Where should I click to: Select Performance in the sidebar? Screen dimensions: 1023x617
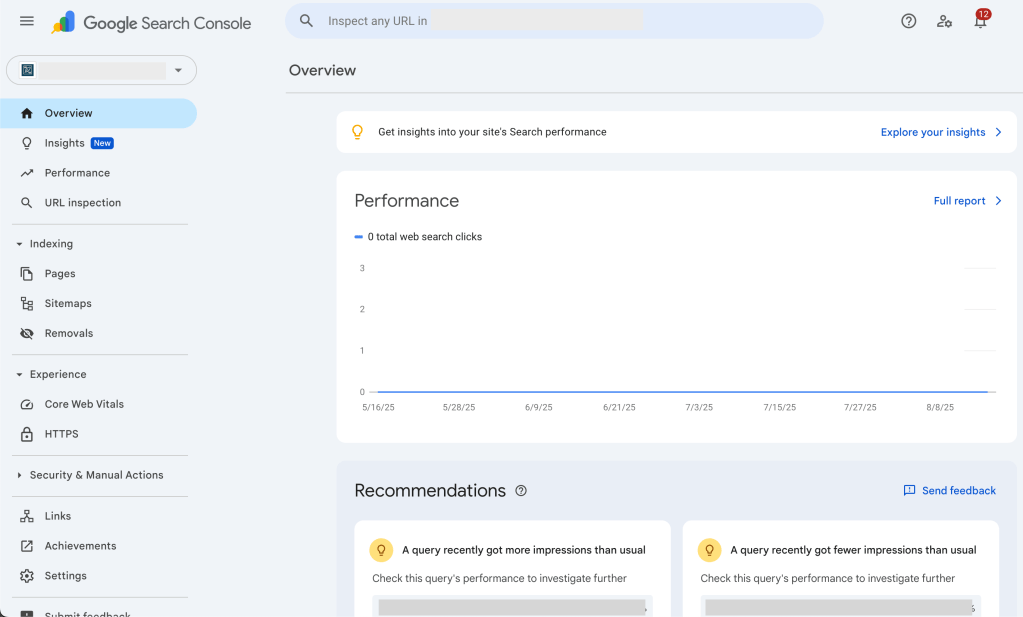[78, 172]
